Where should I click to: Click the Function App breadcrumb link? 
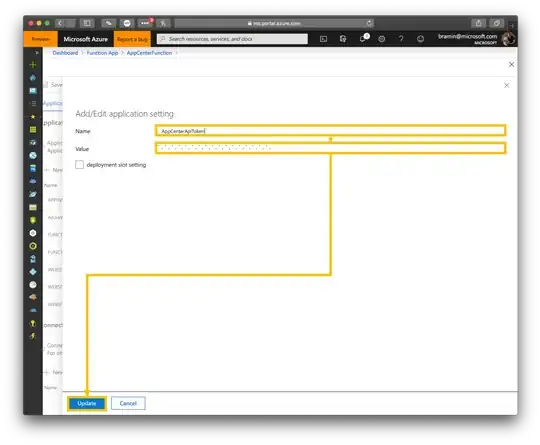click(102, 53)
